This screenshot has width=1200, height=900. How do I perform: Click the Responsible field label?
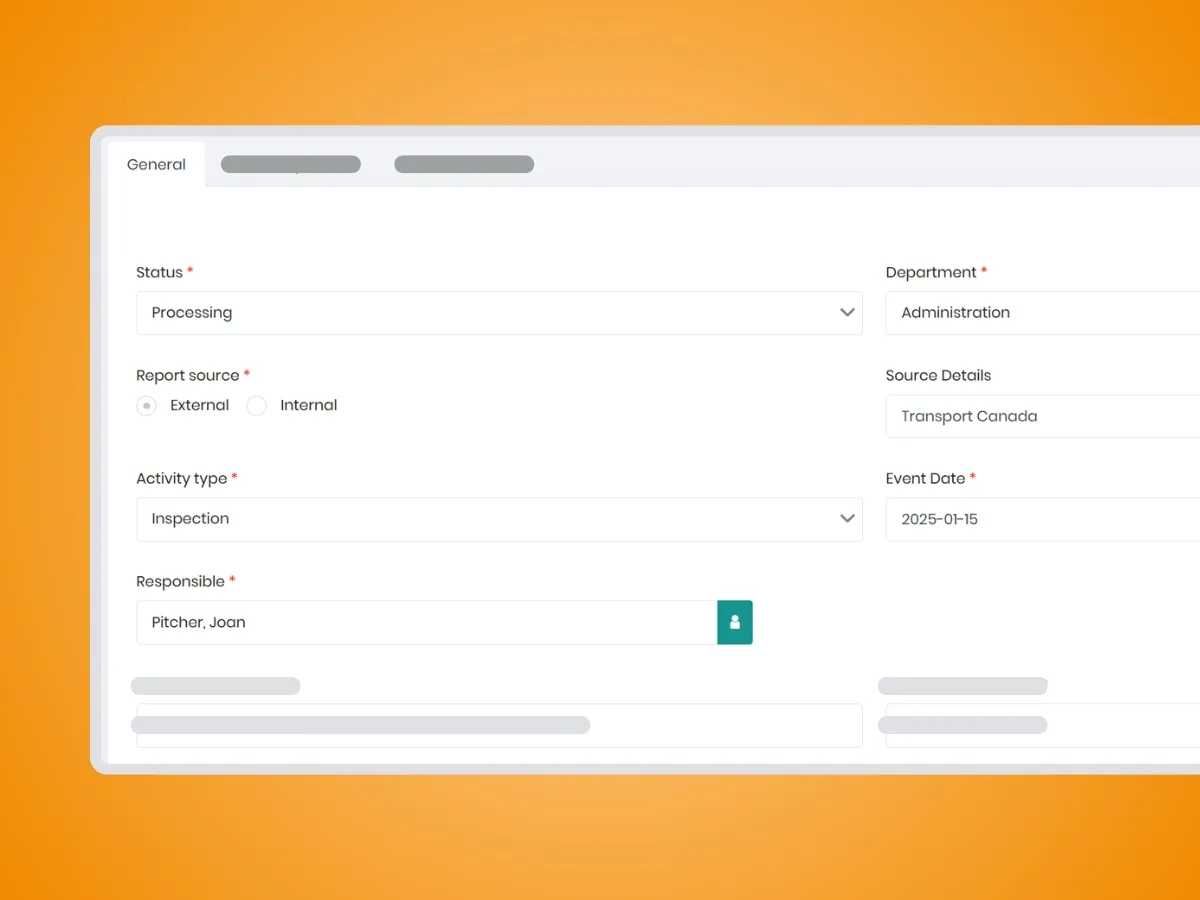pyautogui.click(x=180, y=582)
